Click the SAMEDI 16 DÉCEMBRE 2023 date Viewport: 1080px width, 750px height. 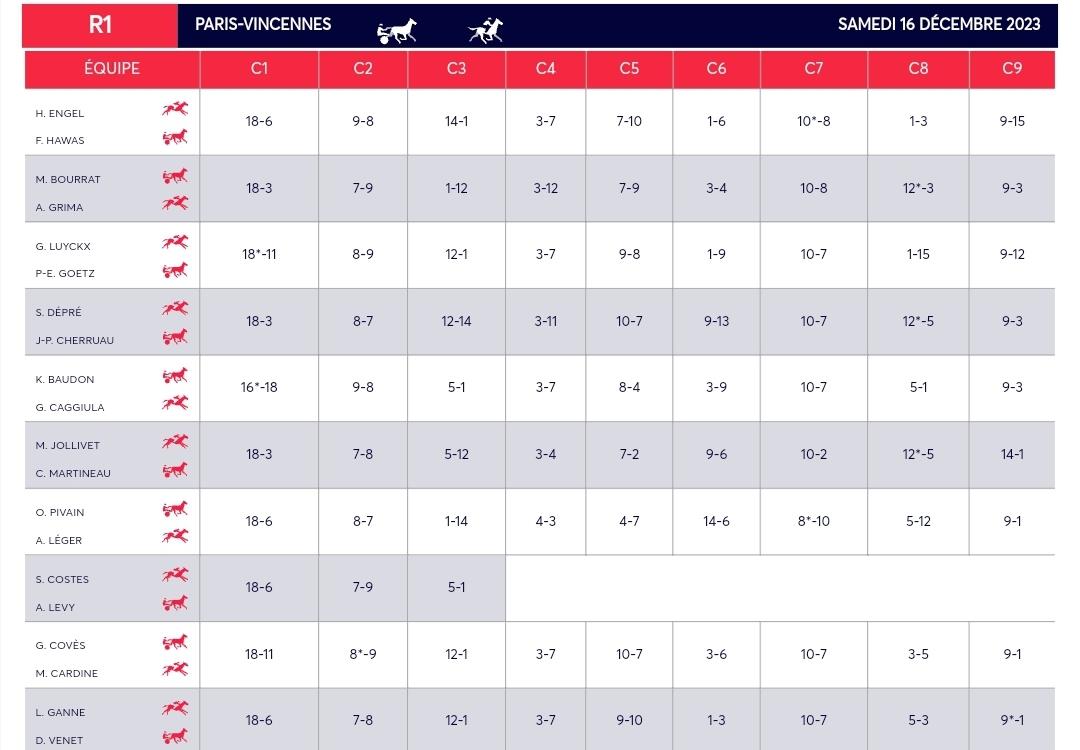[939, 24]
